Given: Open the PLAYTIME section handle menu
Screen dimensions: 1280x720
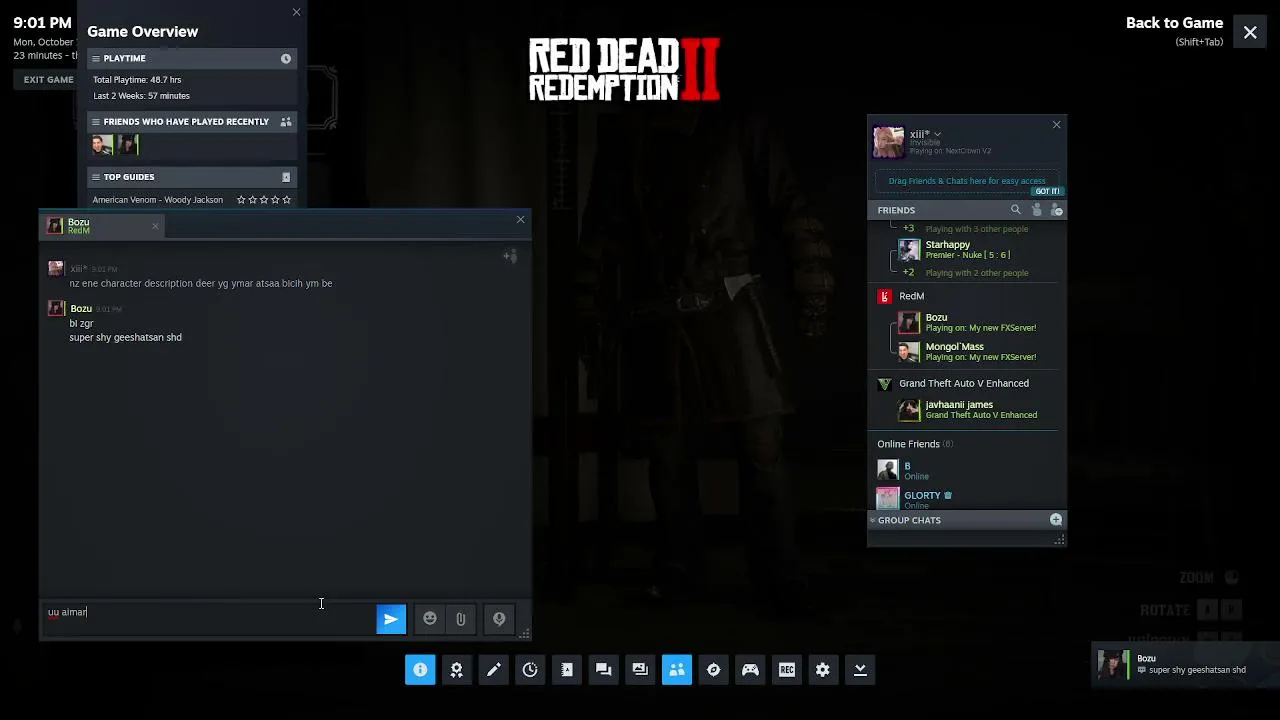Looking at the screenshot, I should point(96,59).
